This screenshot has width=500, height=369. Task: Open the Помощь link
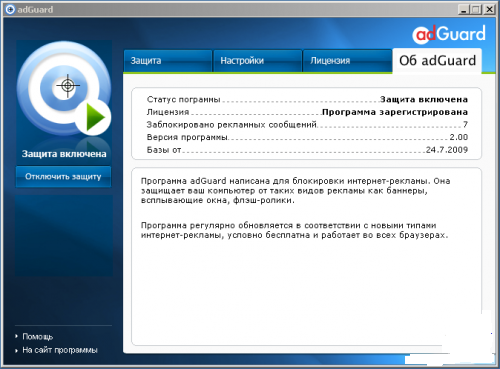38,337
